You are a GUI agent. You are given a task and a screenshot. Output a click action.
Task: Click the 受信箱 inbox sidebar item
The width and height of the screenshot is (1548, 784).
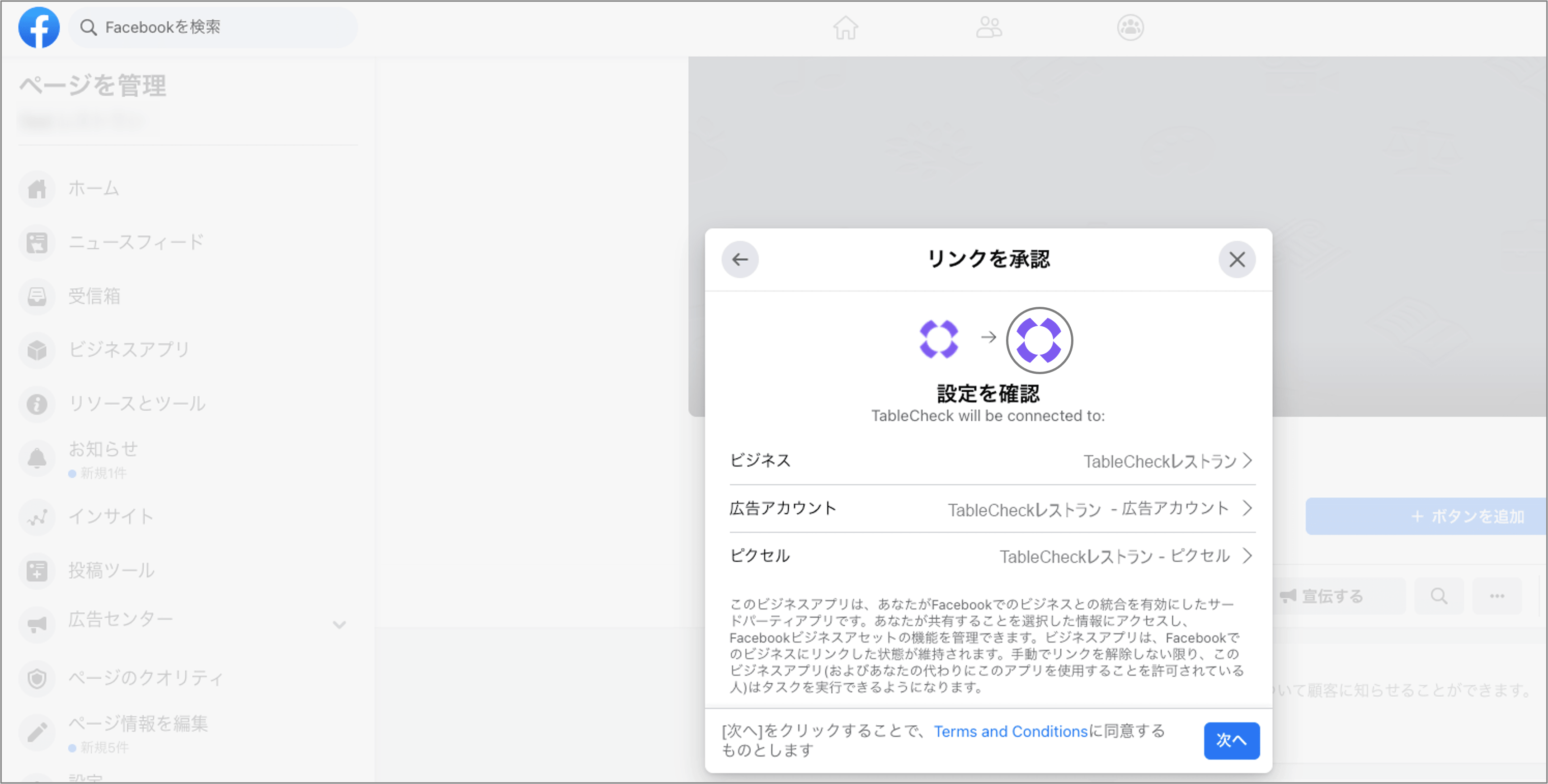94,296
